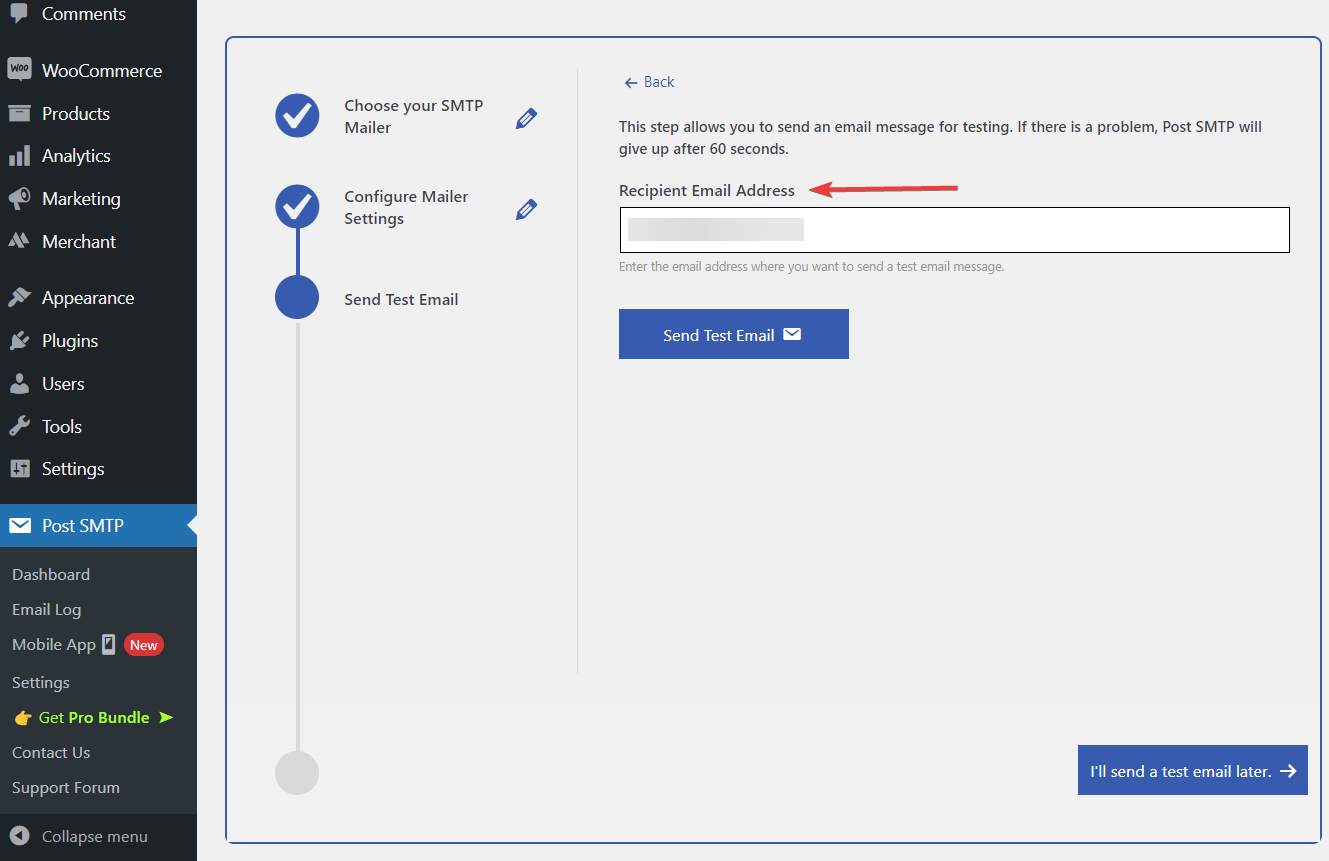Open the Mobile App submenu
This screenshot has width=1329, height=861.
(x=54, y=645)
